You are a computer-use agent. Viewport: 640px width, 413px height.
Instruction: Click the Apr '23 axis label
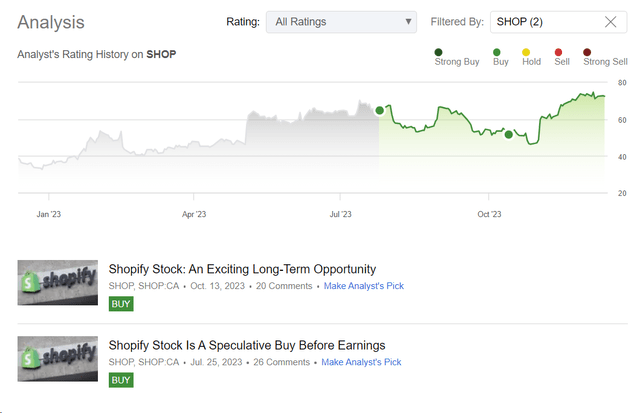click(194, 214)
